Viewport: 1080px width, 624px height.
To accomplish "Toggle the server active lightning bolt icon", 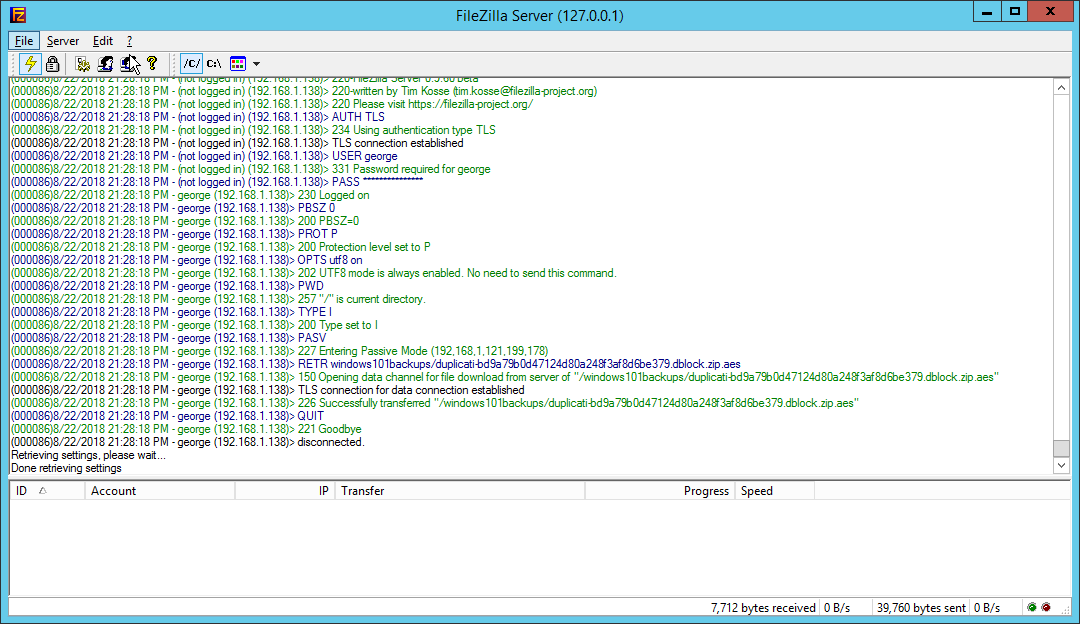I will pyautogui.click(x=30, y=63).
